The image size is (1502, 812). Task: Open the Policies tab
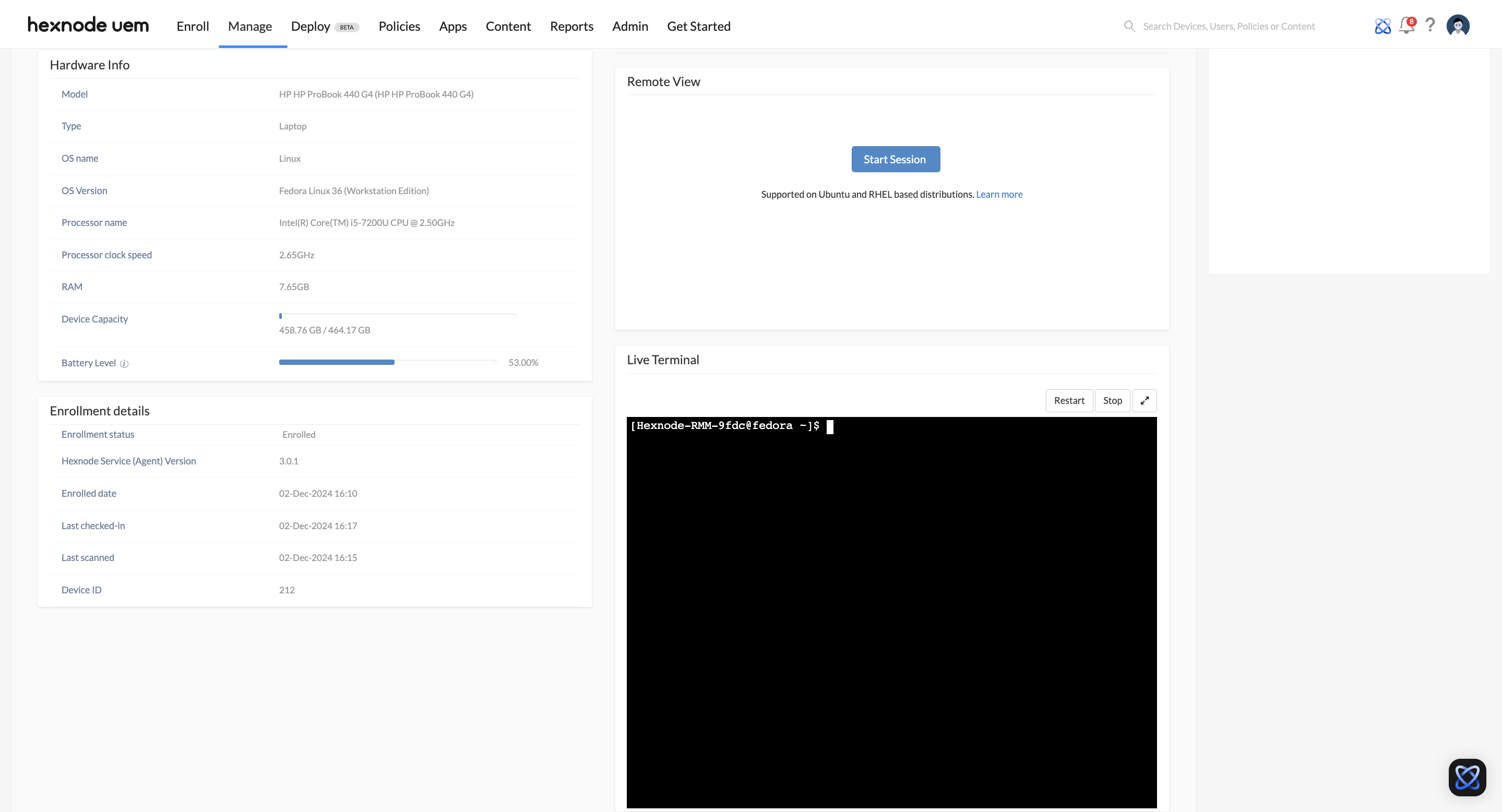coord(399,26)
